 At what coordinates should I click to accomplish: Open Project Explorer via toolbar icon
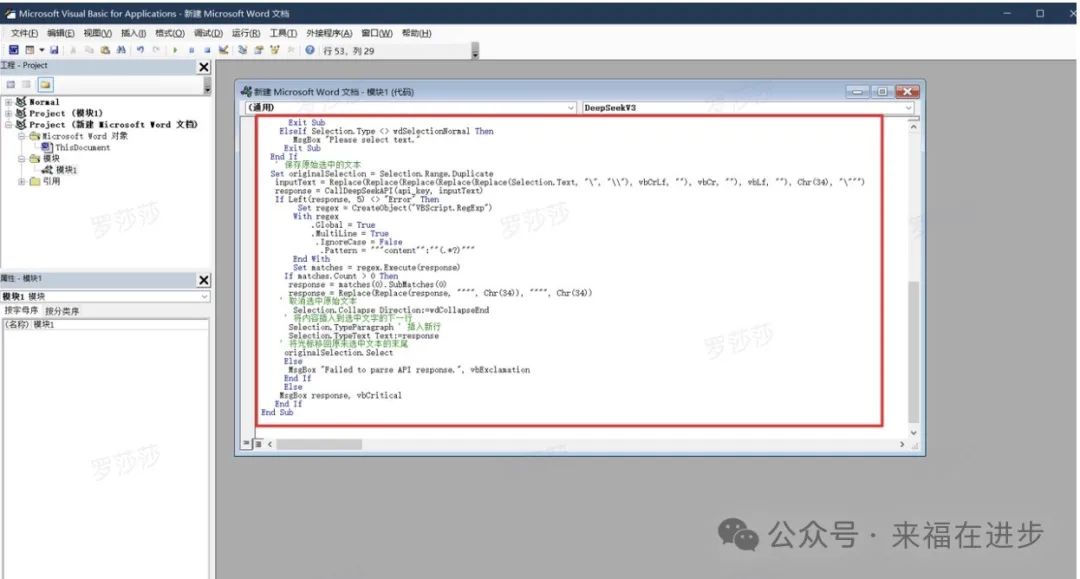tap(242, 50)
